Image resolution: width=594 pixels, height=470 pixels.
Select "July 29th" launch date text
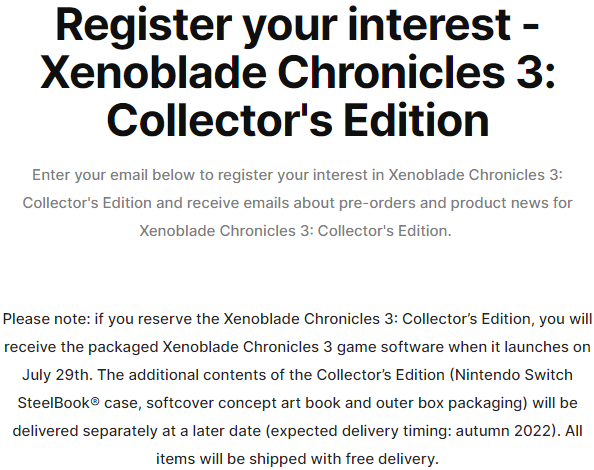(56, 375)
